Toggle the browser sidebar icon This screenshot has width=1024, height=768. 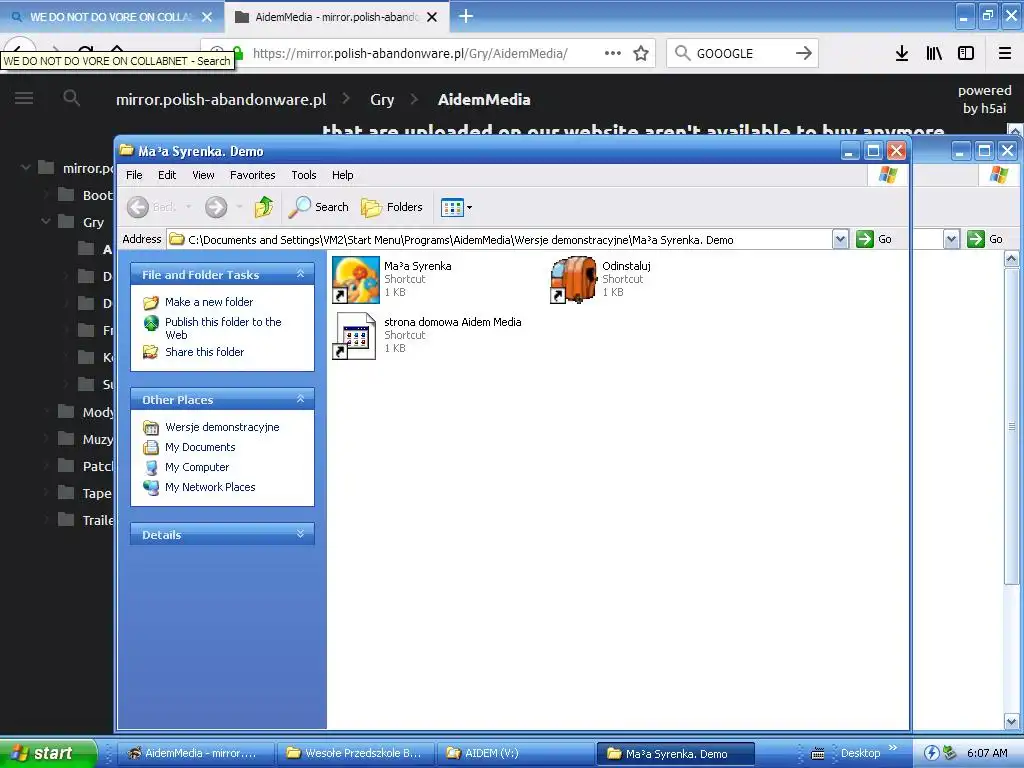point(966,54)
